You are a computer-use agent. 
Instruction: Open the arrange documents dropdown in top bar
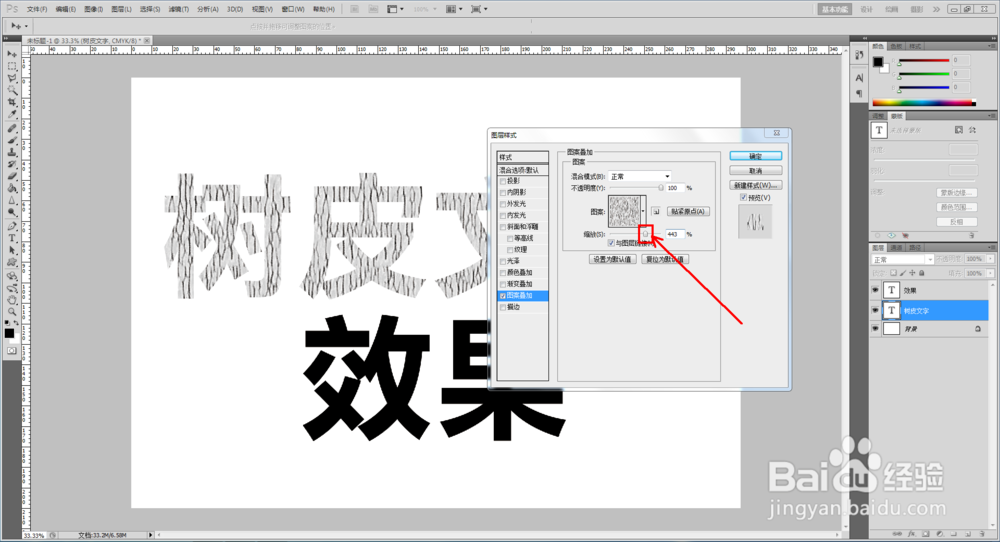click(454, 9)
